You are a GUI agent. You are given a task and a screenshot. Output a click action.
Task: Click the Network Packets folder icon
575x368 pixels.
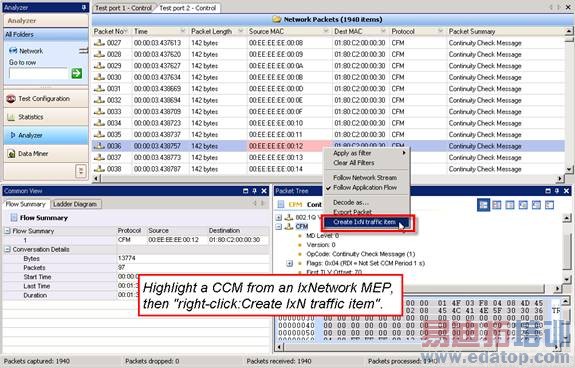[277, 19]
